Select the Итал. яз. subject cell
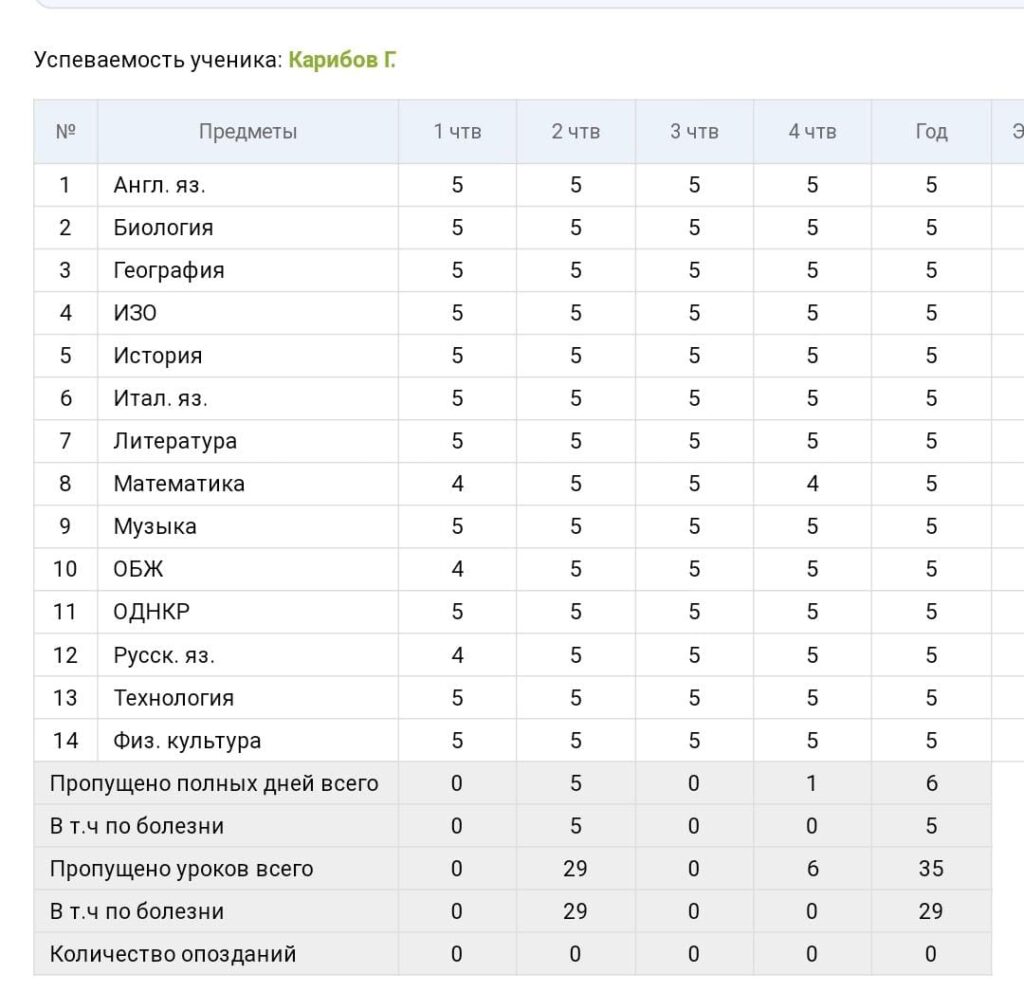The height and width of the screenshot is (992, 1024). click(x=248, y=398)
